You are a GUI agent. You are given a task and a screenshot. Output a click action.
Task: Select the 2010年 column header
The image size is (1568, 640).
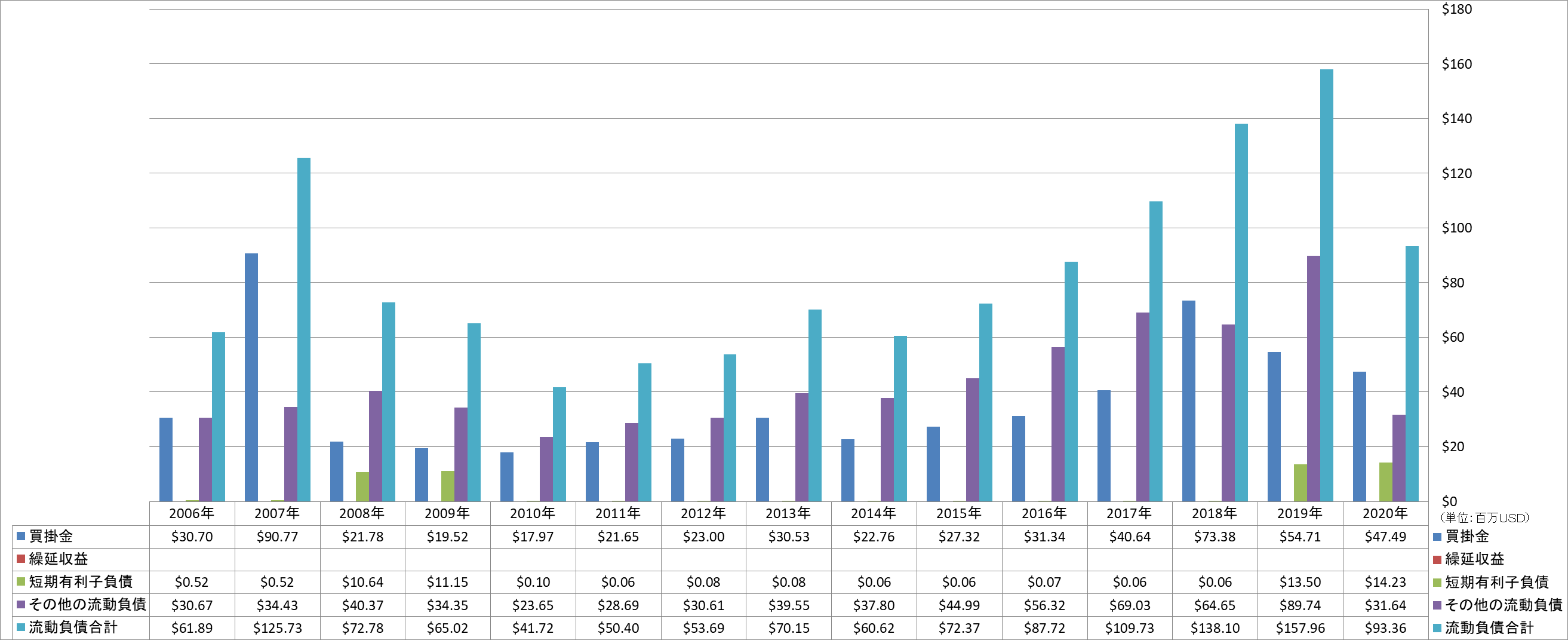point(533,513)
